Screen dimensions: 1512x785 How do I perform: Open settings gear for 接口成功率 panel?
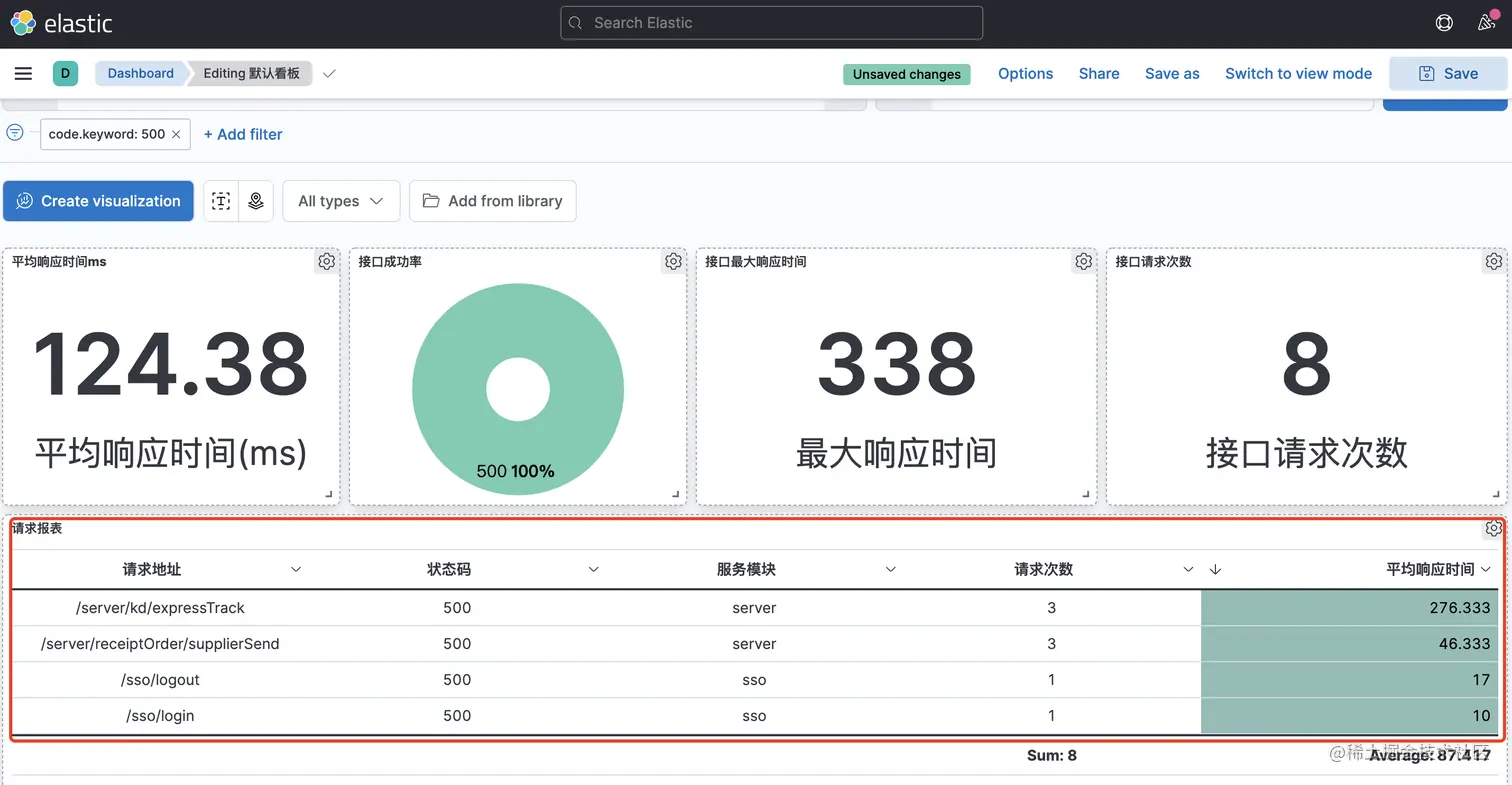tap(673, 261)
